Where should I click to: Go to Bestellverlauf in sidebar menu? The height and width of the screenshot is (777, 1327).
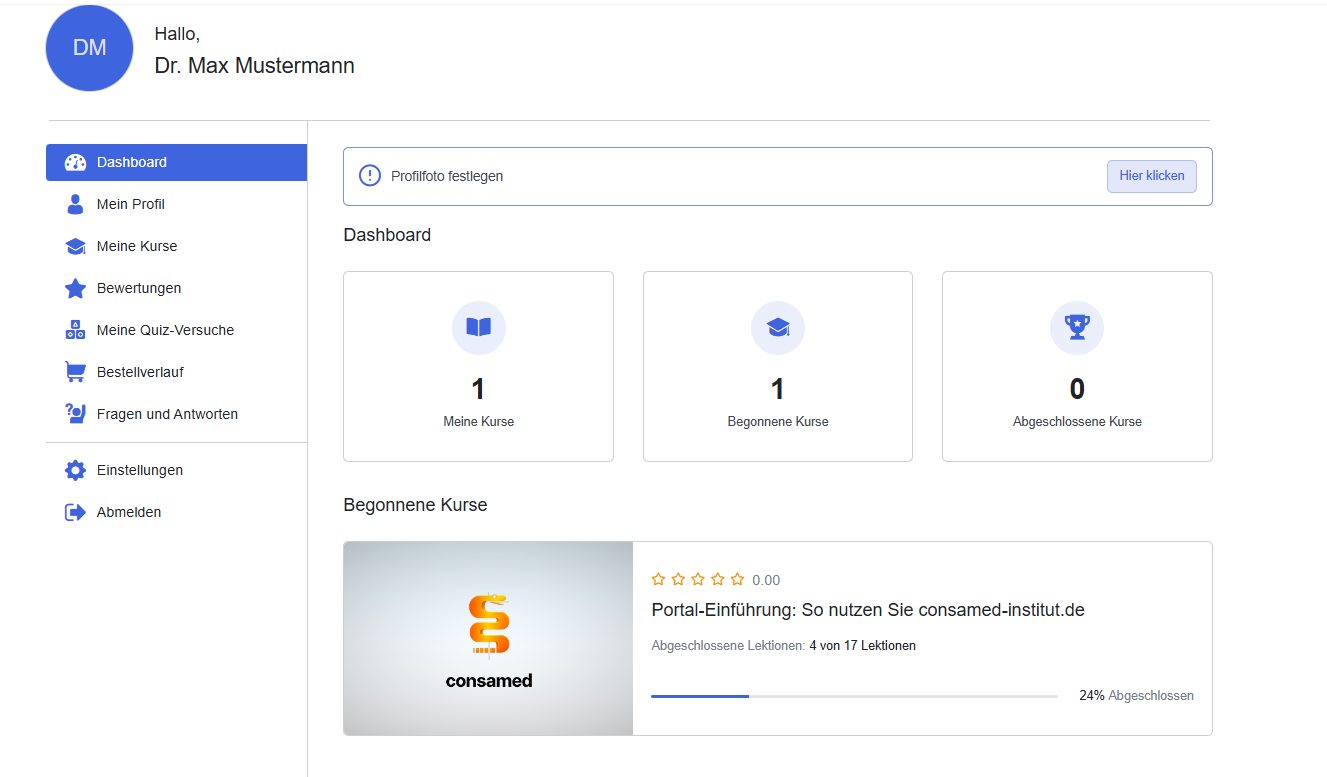(140, 372)
